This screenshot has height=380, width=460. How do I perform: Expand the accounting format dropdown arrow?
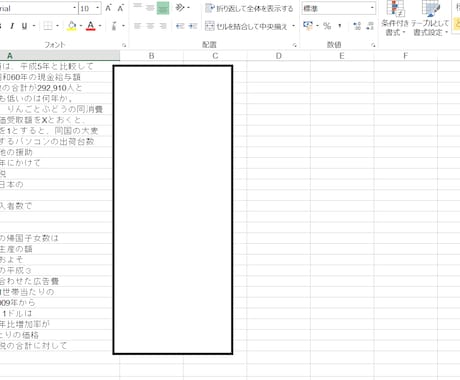[317, 26]
